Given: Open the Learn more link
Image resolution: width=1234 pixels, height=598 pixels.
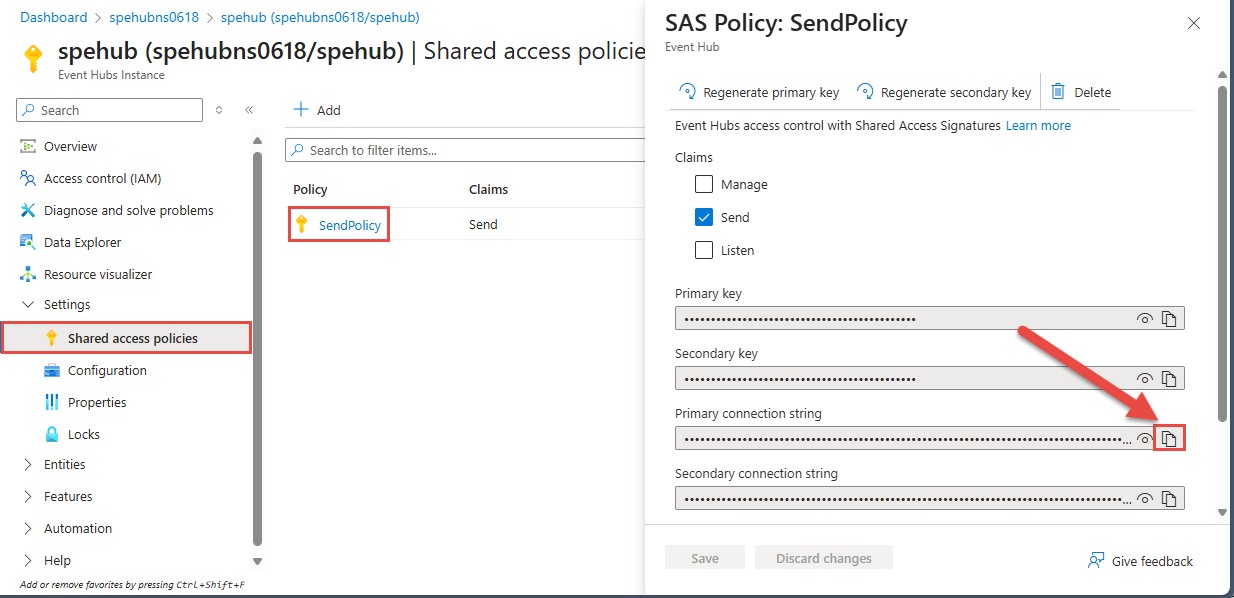Looking at the screenshot, I should coord(1038,125).
